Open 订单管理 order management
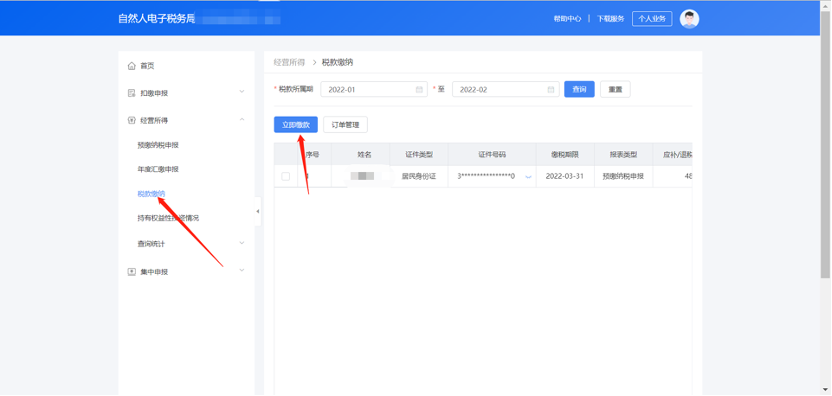The height and width of the screenshot is (396, 832). point(345,125)
